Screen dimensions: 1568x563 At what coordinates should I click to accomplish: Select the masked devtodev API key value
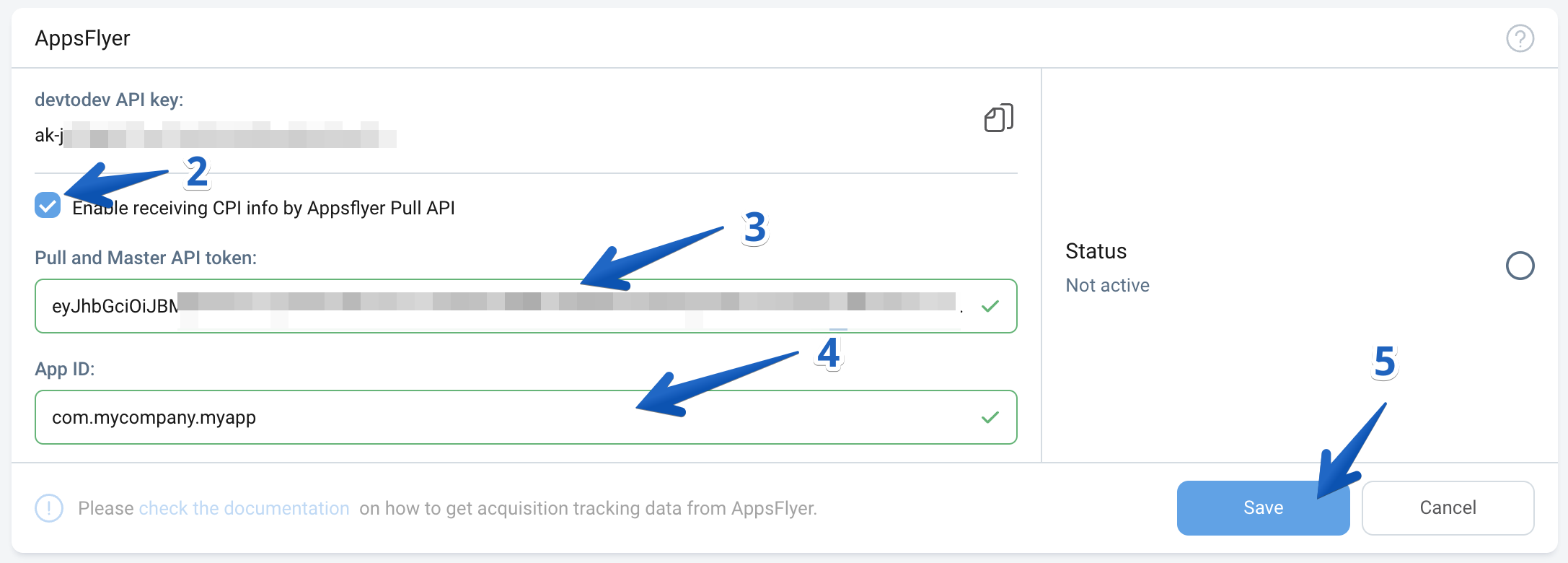215,135
